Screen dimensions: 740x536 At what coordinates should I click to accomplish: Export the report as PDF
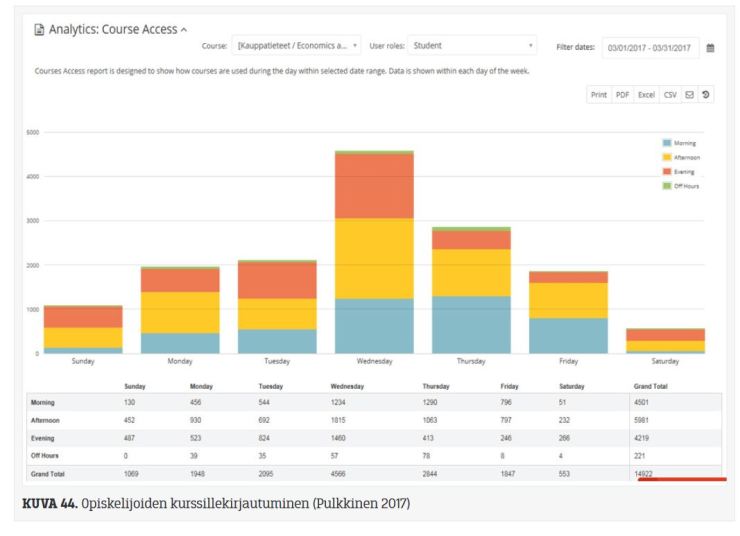[x=623, y=95]
